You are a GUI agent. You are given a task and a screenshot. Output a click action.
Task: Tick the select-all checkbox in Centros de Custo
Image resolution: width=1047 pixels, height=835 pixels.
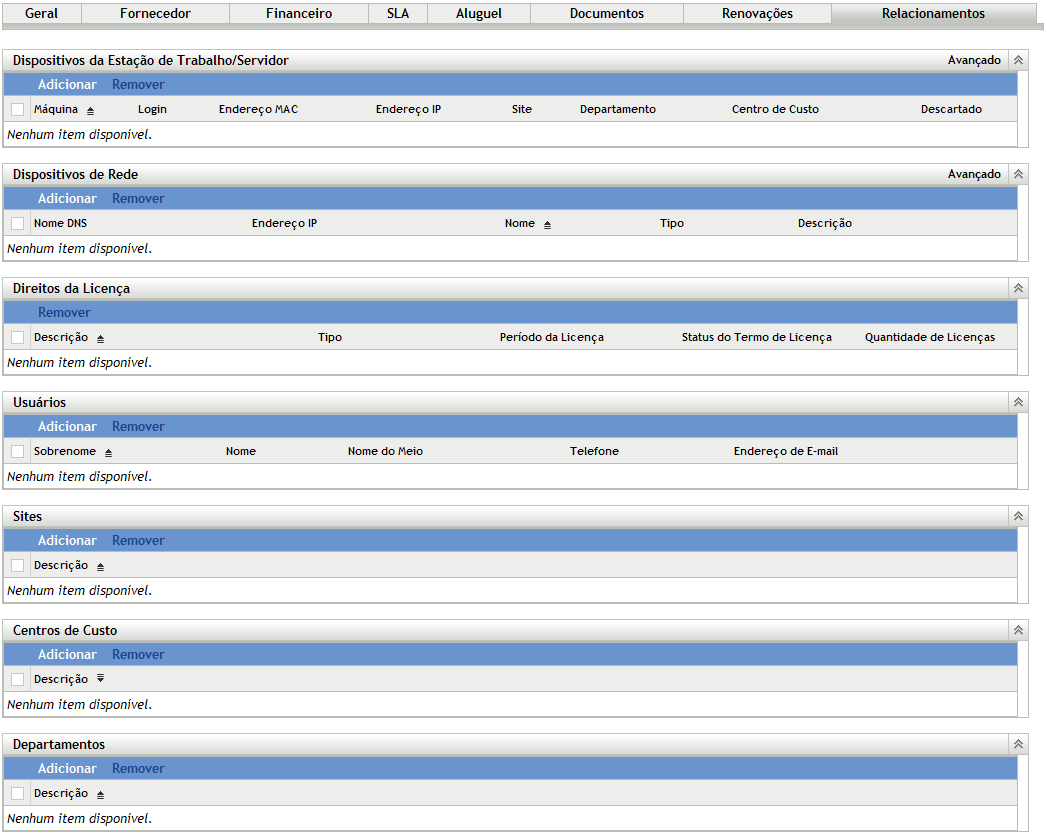pyautogui.click(x=17, y=679)
